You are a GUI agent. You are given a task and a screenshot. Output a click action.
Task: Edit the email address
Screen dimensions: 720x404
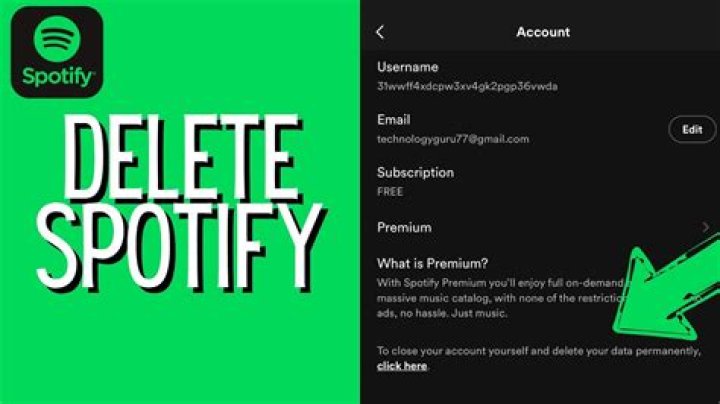click(x=692, y=130)
